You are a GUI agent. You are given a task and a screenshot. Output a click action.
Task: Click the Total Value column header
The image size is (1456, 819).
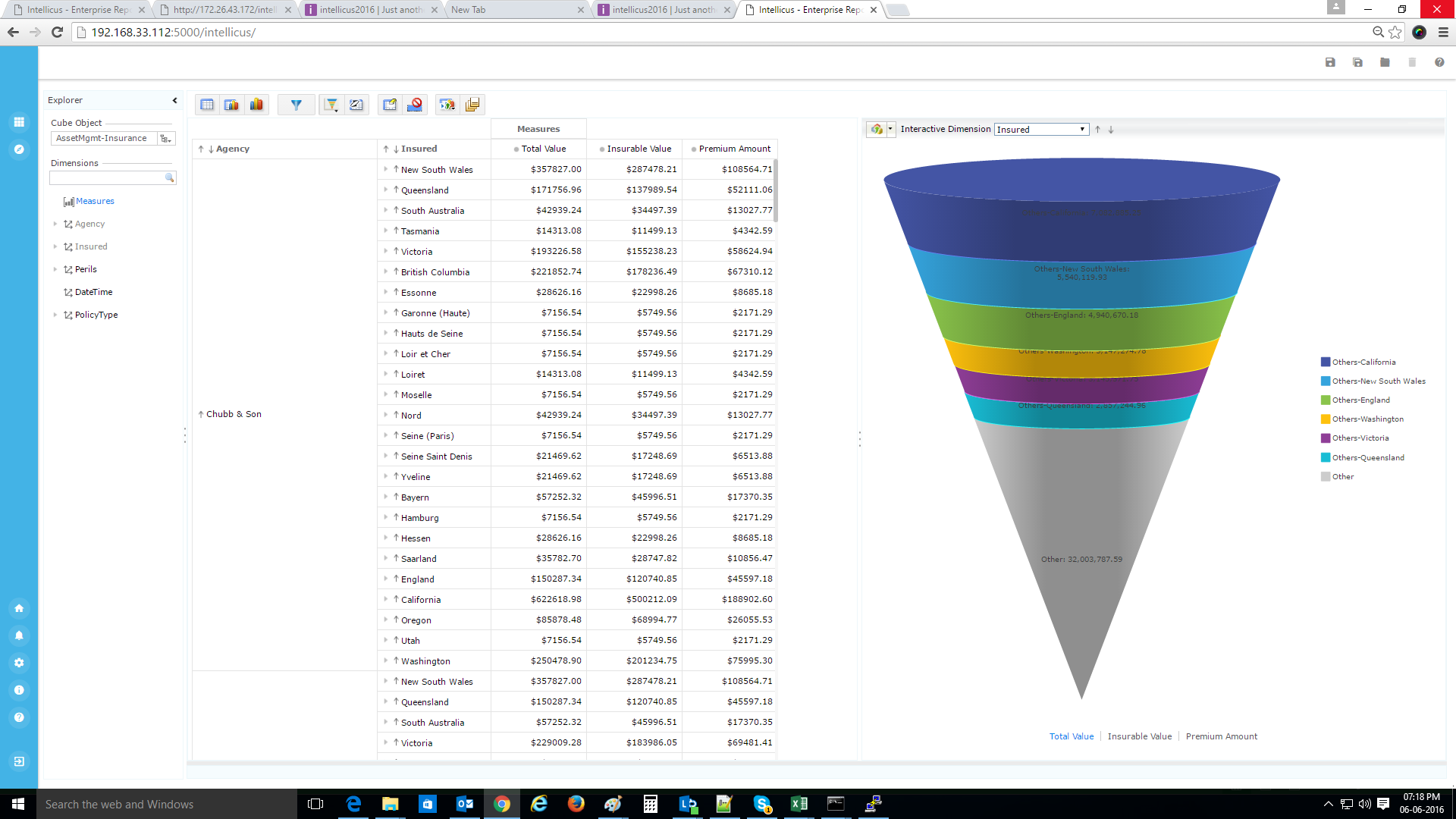pos(543,149)
